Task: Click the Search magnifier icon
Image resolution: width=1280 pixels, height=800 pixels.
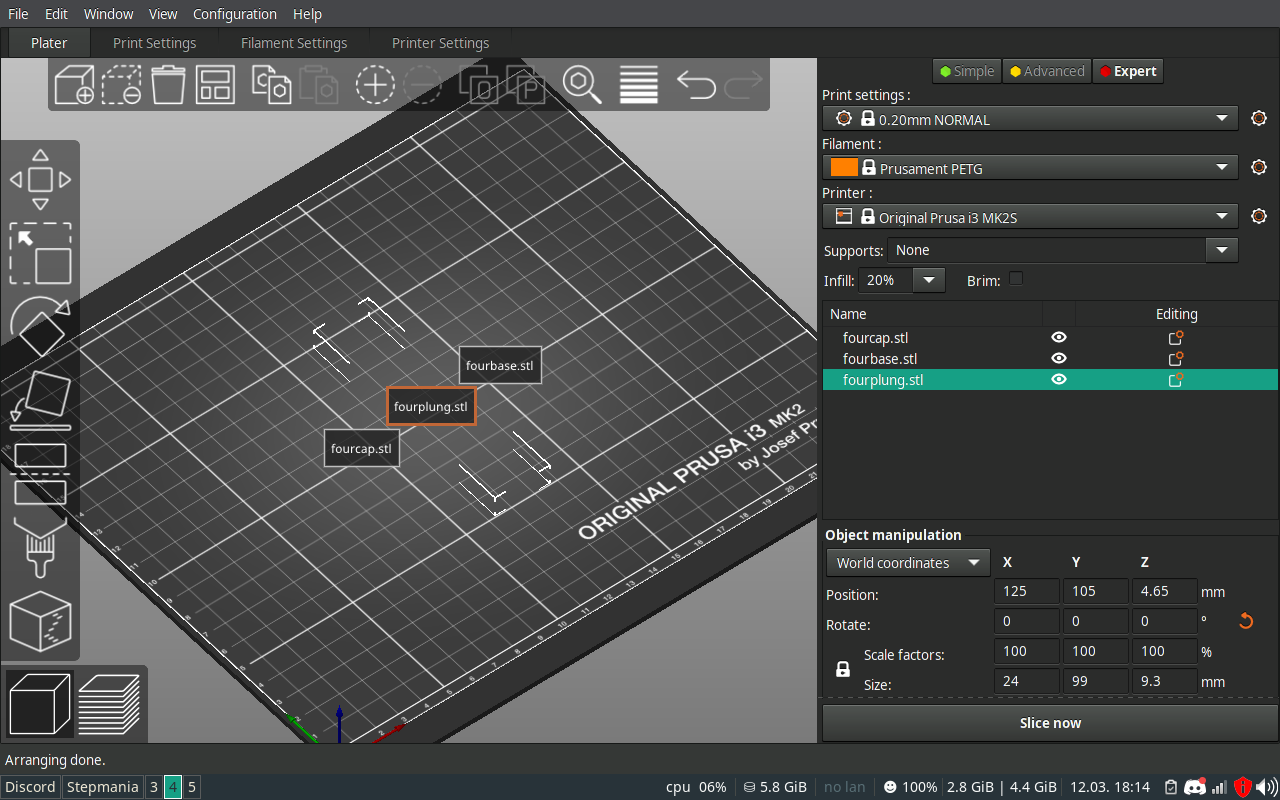Action: pos(582,84)
